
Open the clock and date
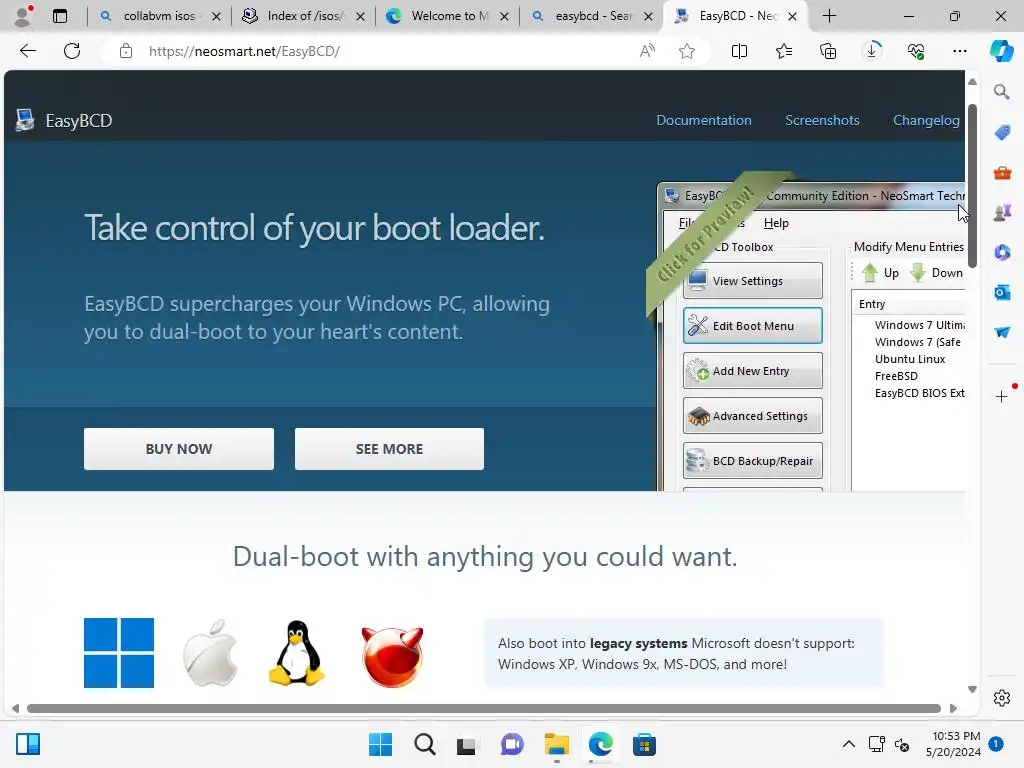coord(953,744)
